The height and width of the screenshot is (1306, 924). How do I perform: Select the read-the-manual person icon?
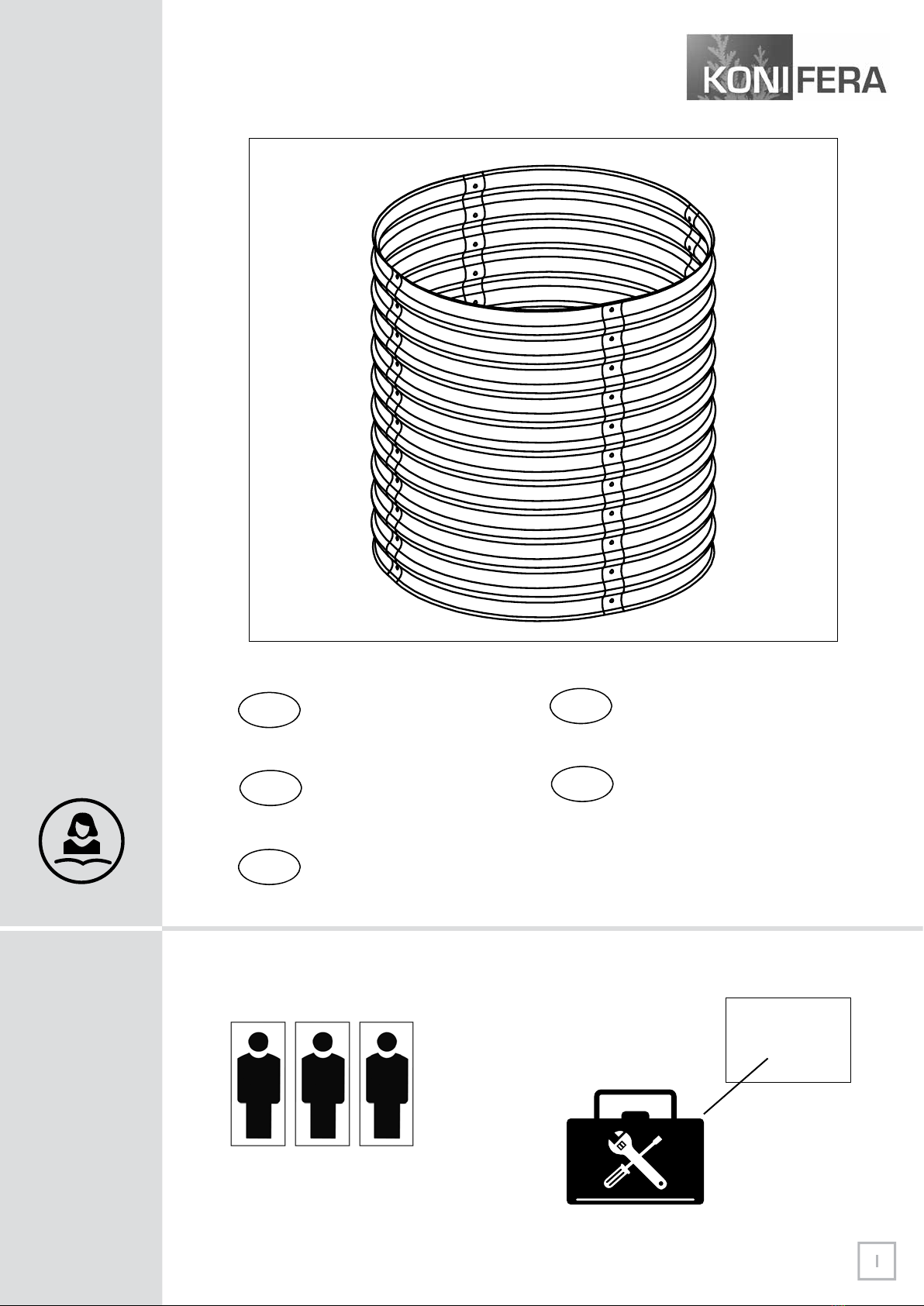point(81,841)
